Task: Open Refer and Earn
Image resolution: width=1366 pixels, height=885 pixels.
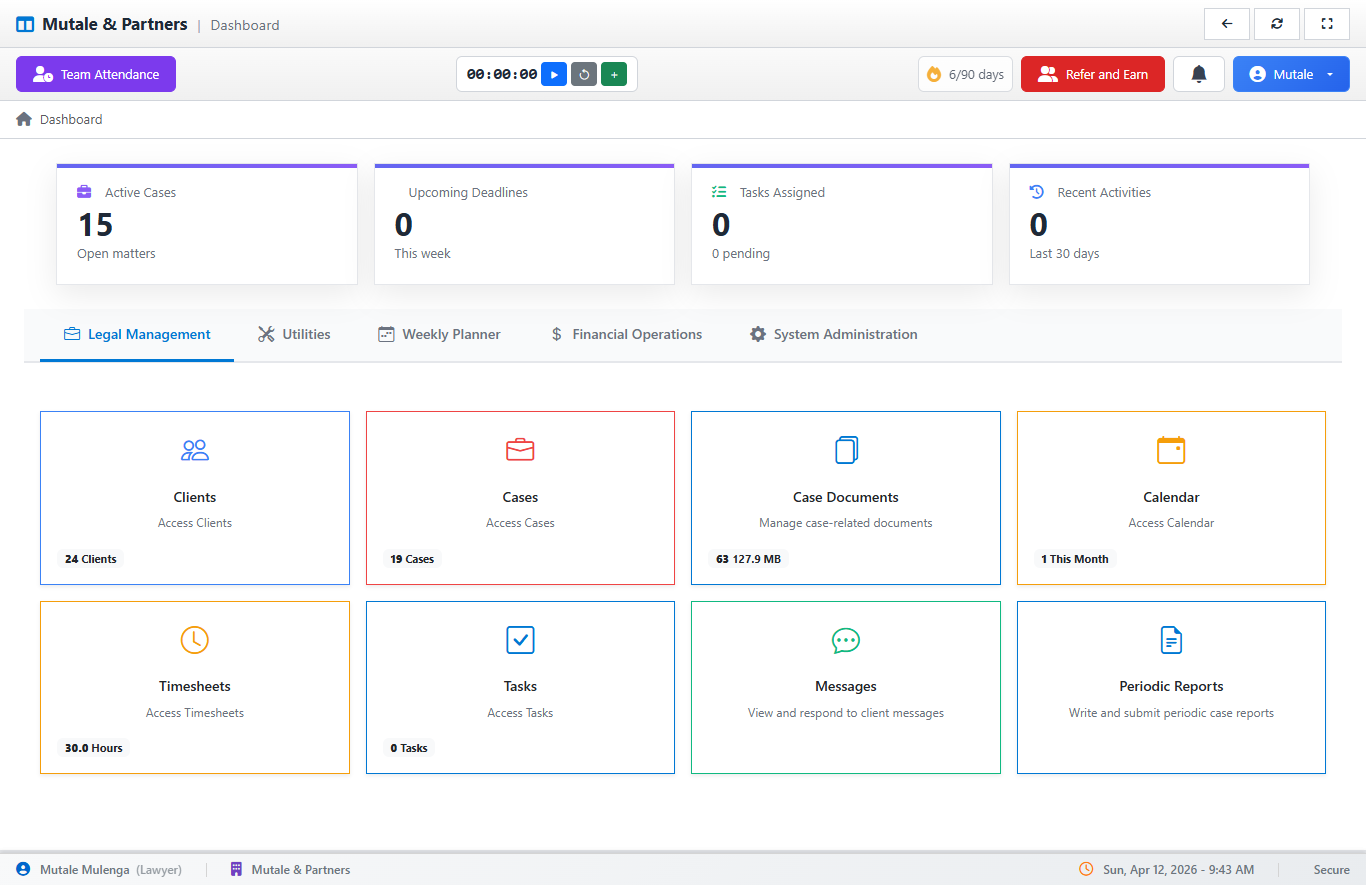Action: (1092, 73)
